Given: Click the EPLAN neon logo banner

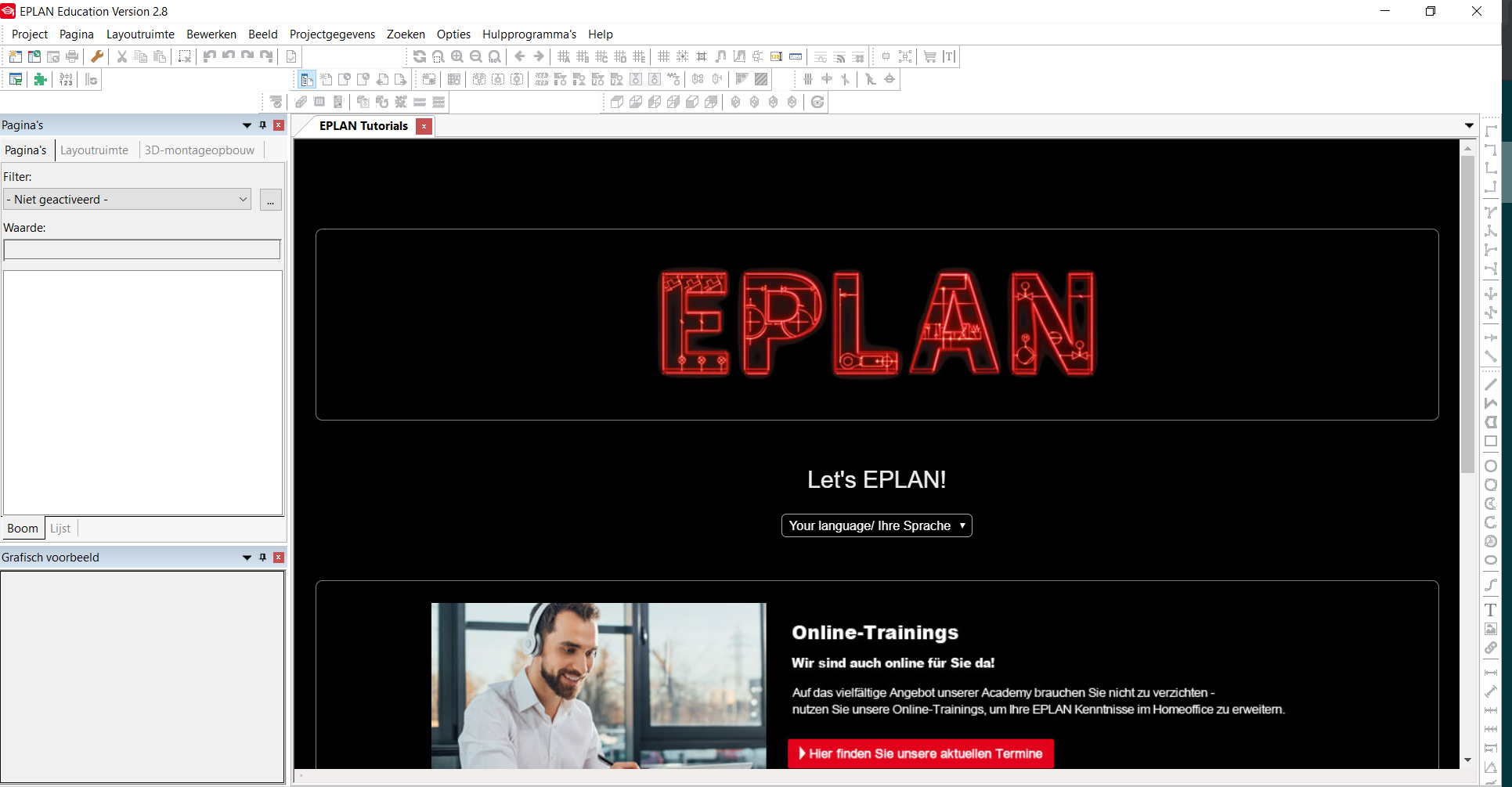Looking at the screenshot, I should (877, 324).
